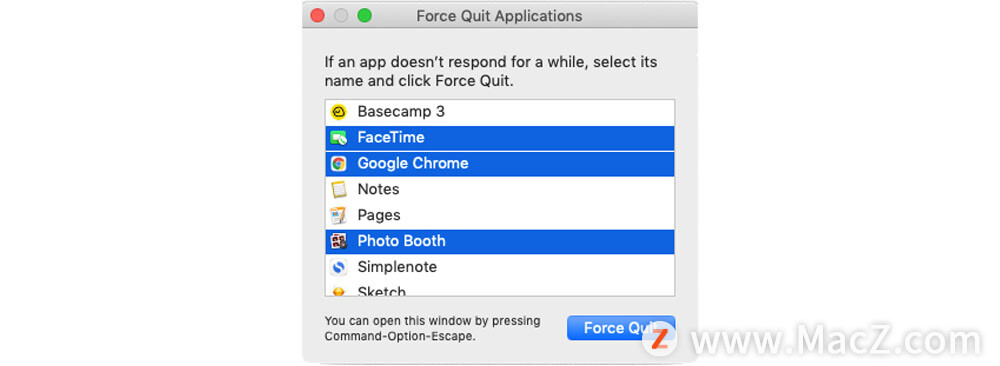
Task: Click the Simplenote blue circular icon
Action: tap(339, 267)
